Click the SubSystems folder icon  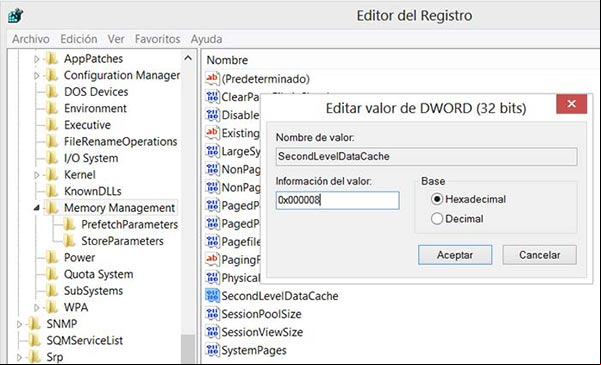coord(52,291)
